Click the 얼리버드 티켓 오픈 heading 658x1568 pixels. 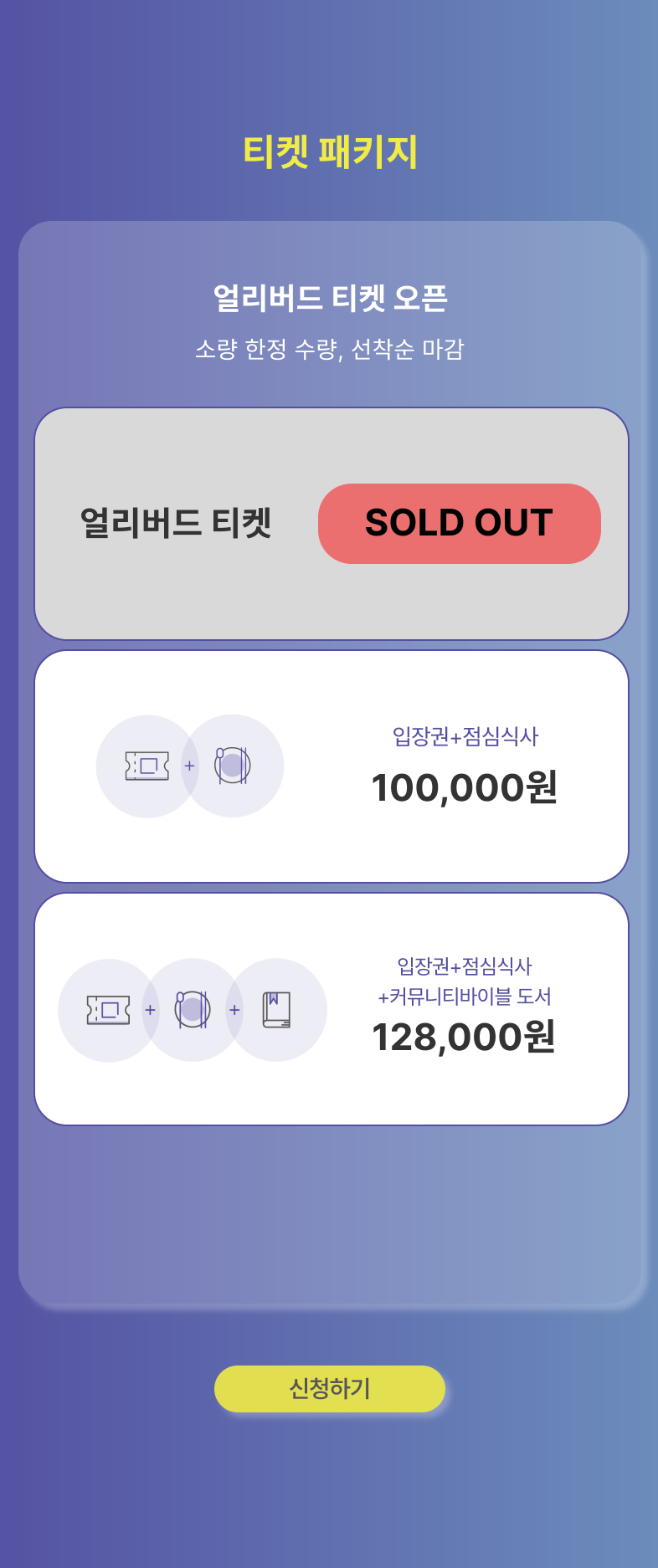pos(330,298)
